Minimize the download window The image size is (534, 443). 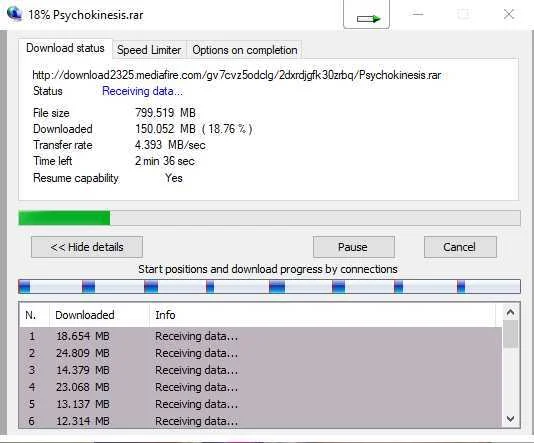pyautogui.click(x=418, y=14)
